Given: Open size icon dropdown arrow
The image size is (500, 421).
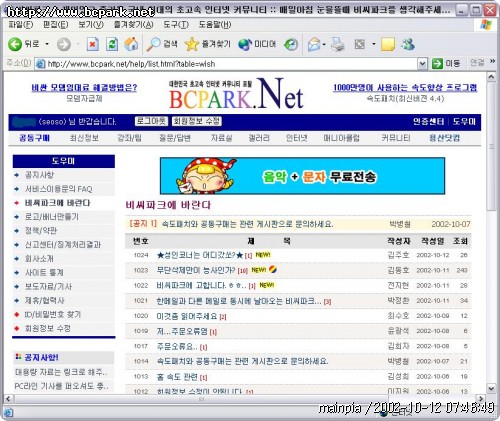Looking at the screenshot, I should pos(374,44).
